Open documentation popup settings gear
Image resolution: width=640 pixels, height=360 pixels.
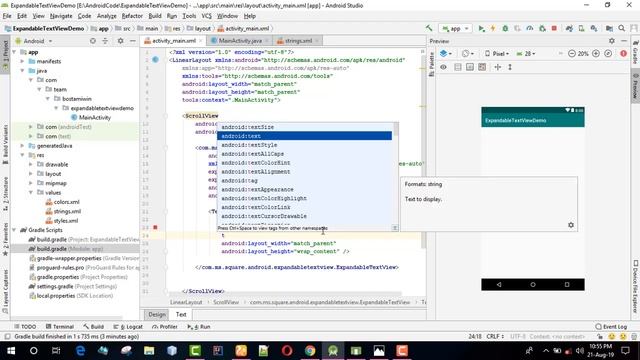click(x=571, y=225)
